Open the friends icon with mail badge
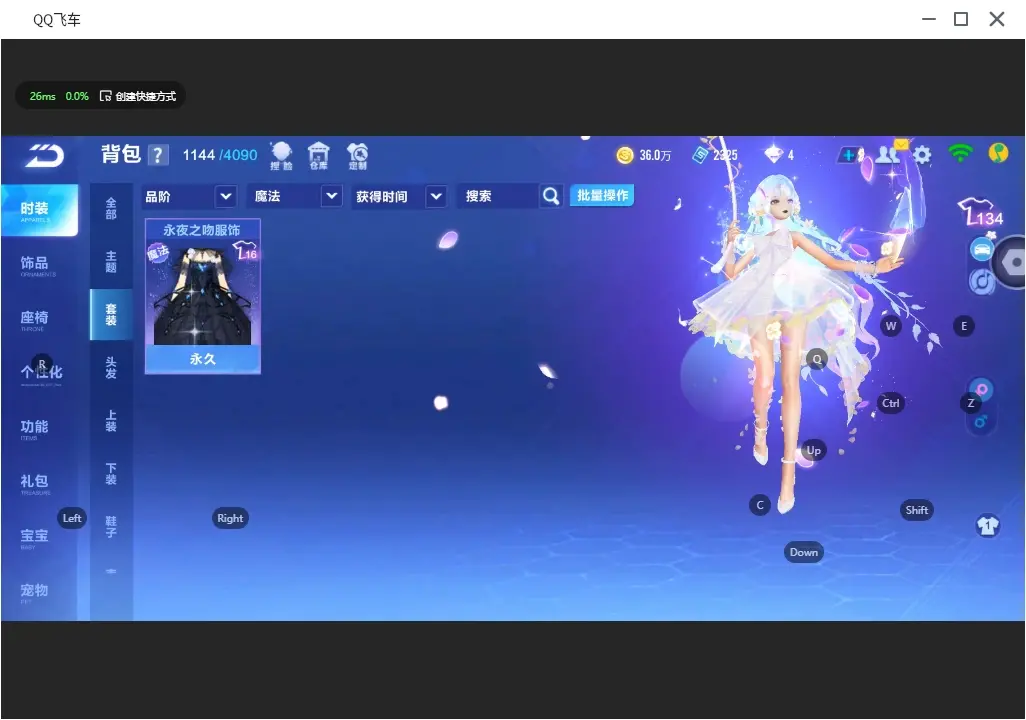Viewport: 1026px width, 720px height. pyautogui.click(x=890, y=153)
